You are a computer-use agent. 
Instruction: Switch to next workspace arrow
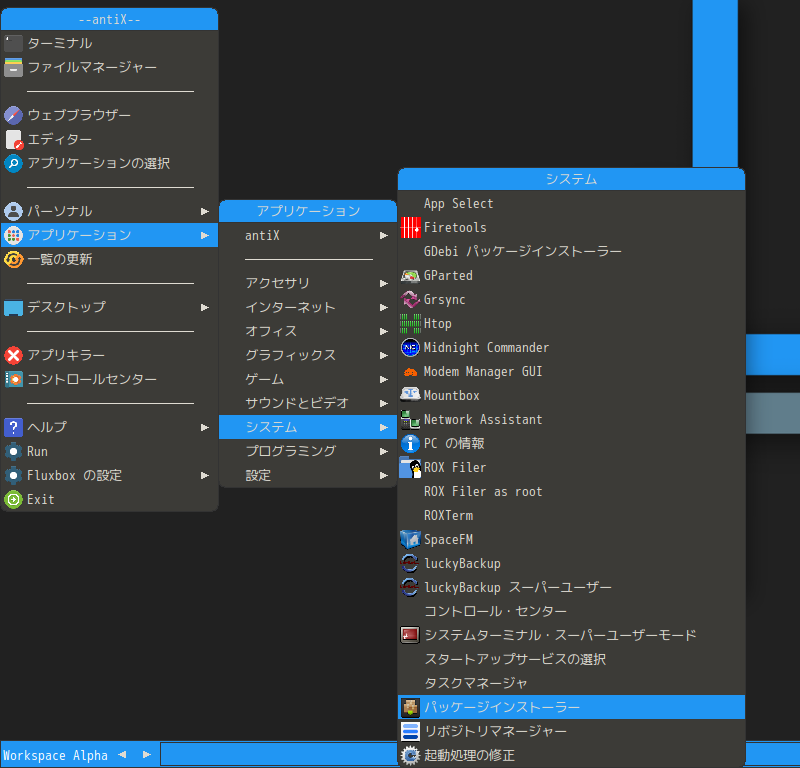[146, 755]
